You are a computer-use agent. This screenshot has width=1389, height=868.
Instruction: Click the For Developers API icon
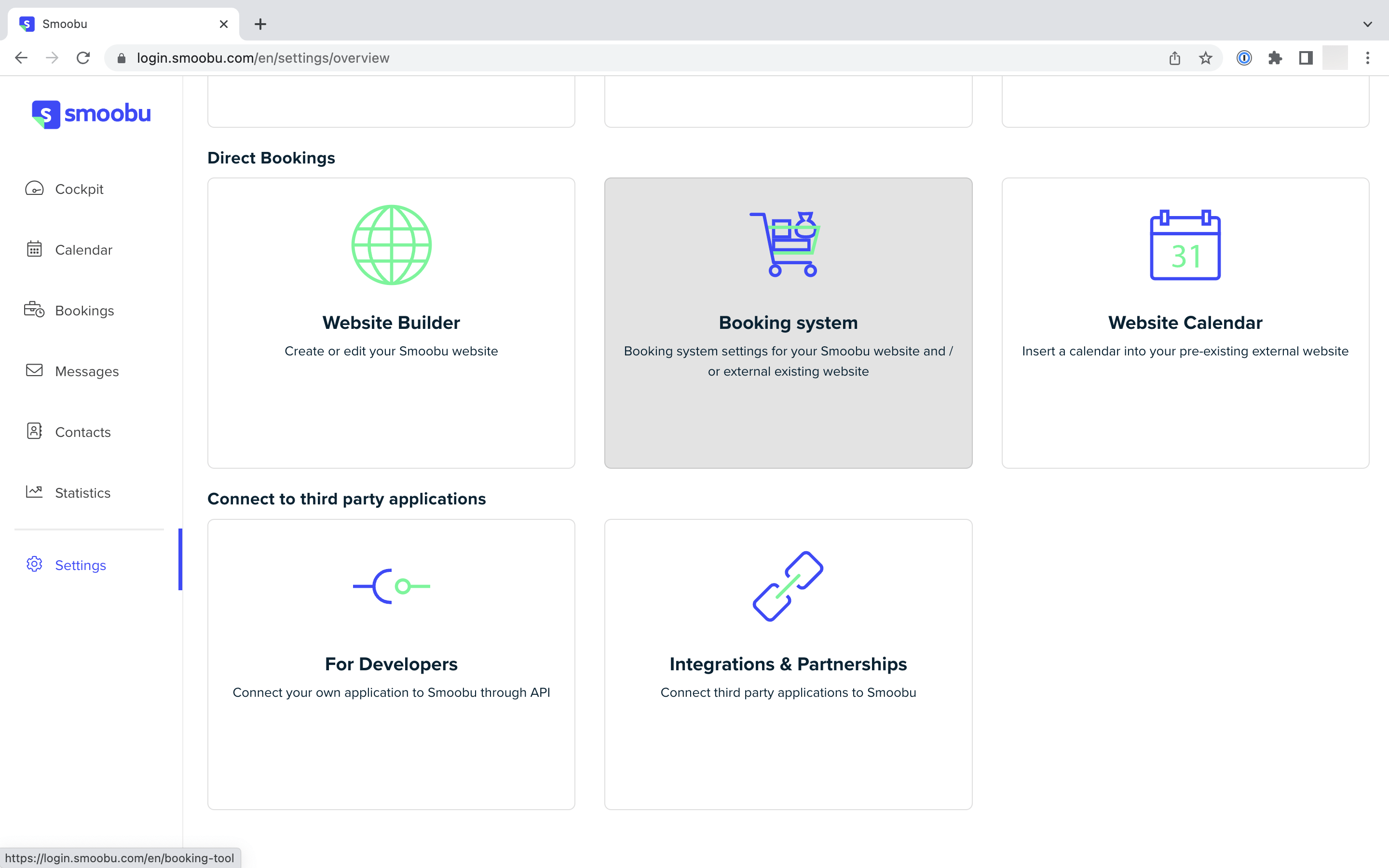391,586
